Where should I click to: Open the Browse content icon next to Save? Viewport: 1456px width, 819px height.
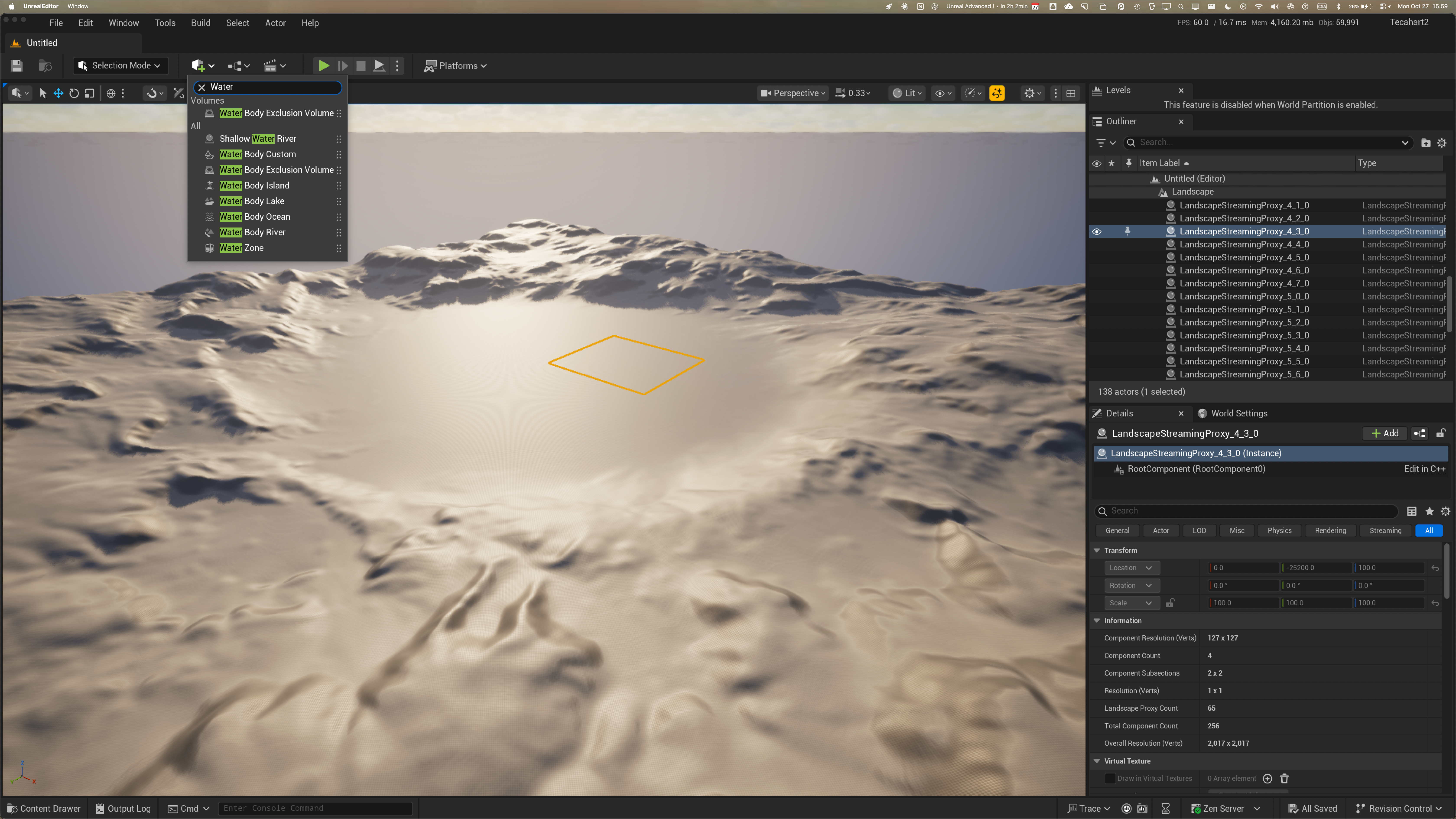(x=45, y=66)
